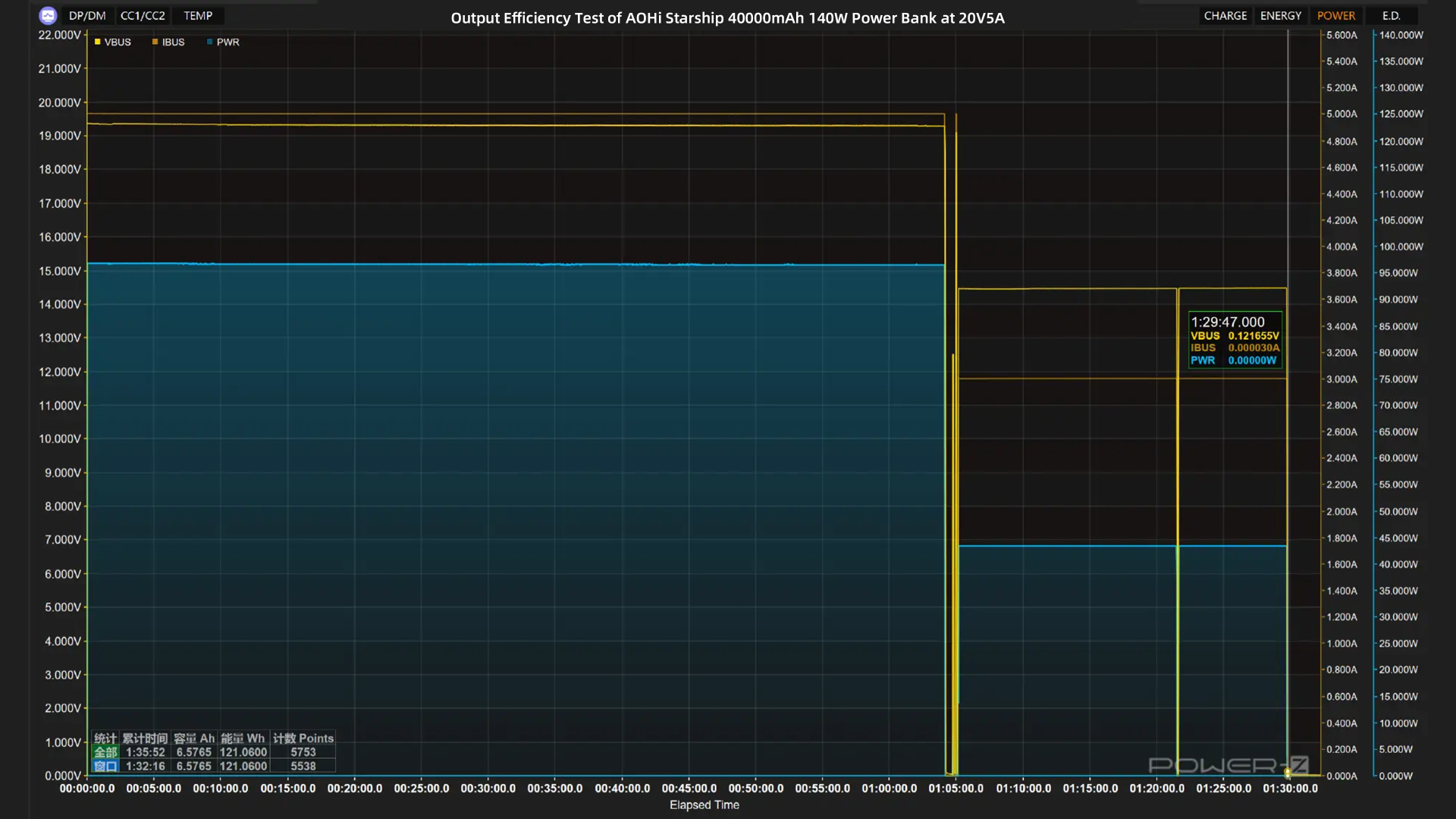The width and height of the screenshot is (1456, 819).
Task: Switch to the CC1/CC2 tab
Action: (143, 16)
